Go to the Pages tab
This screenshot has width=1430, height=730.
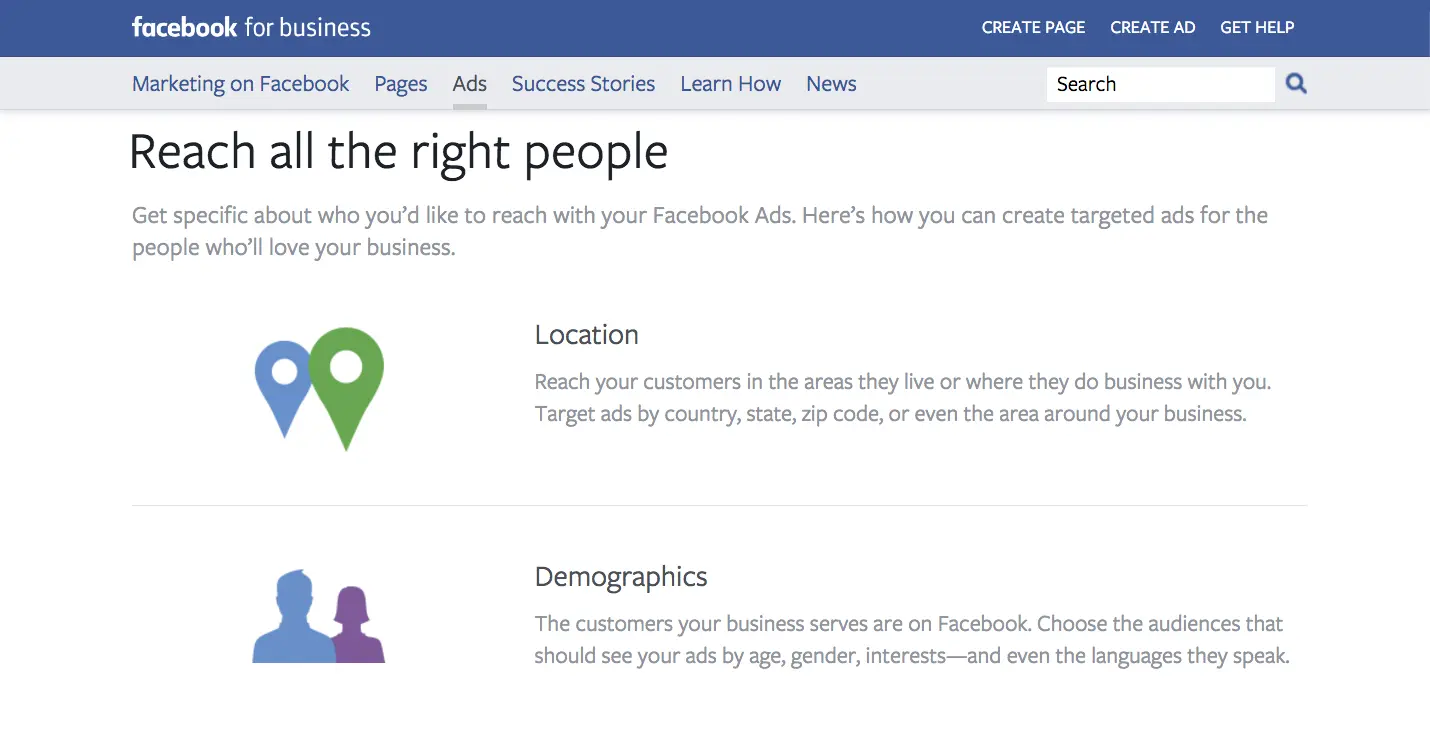[401, 84]
